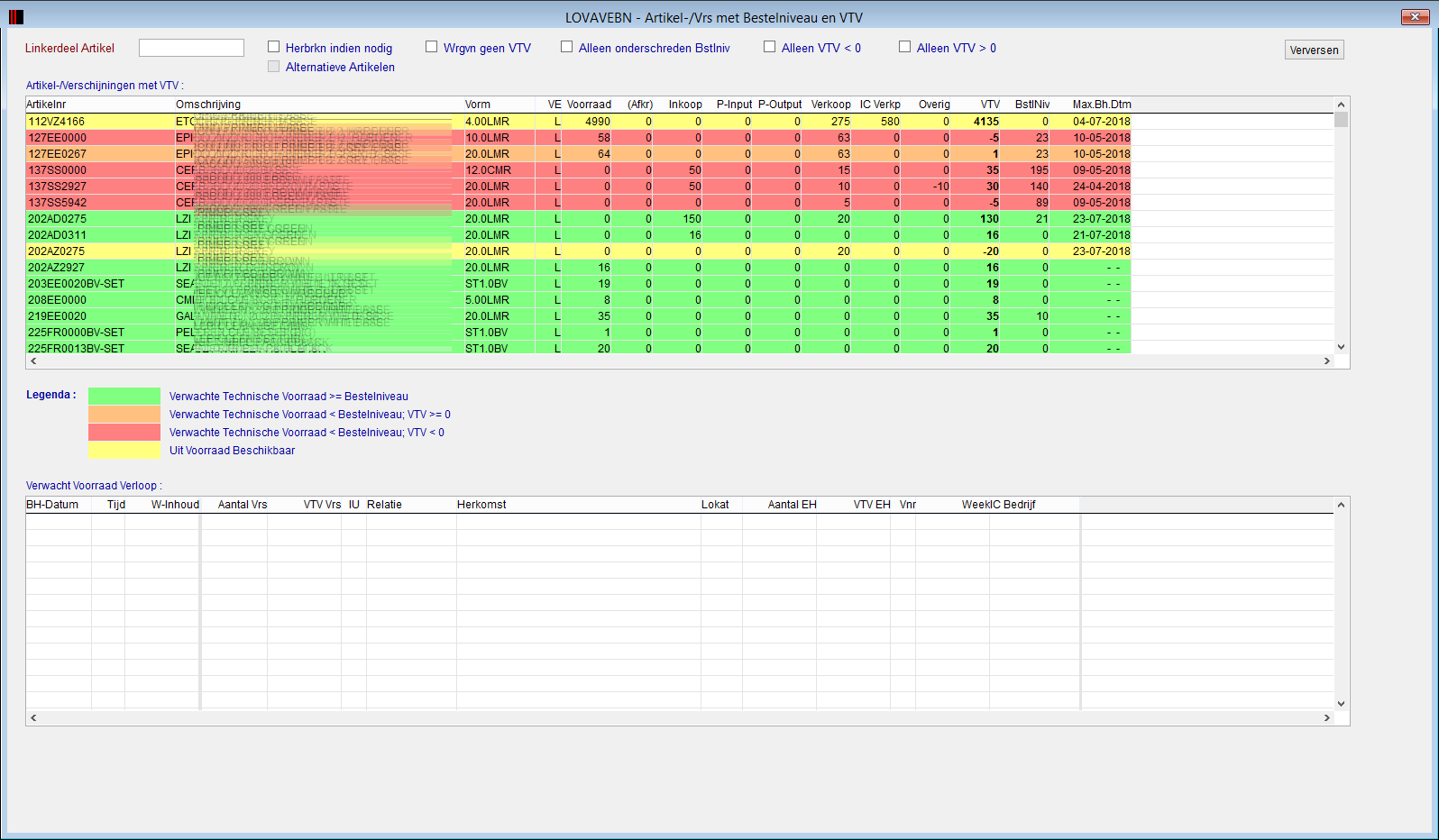Select article row 112VZ4166
The image size is (1439, 840).
point(578,122)
